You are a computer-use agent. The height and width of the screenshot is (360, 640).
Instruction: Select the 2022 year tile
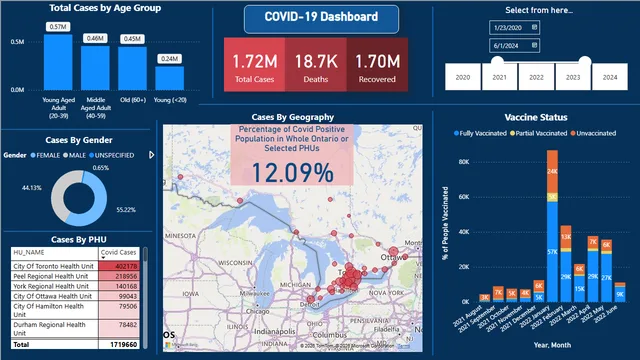[x=536, y=77]
